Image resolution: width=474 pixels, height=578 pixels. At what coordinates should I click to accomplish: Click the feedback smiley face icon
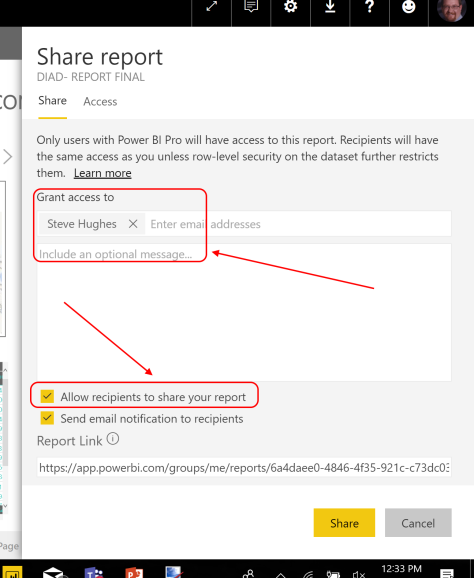click(x=409, y=6)
